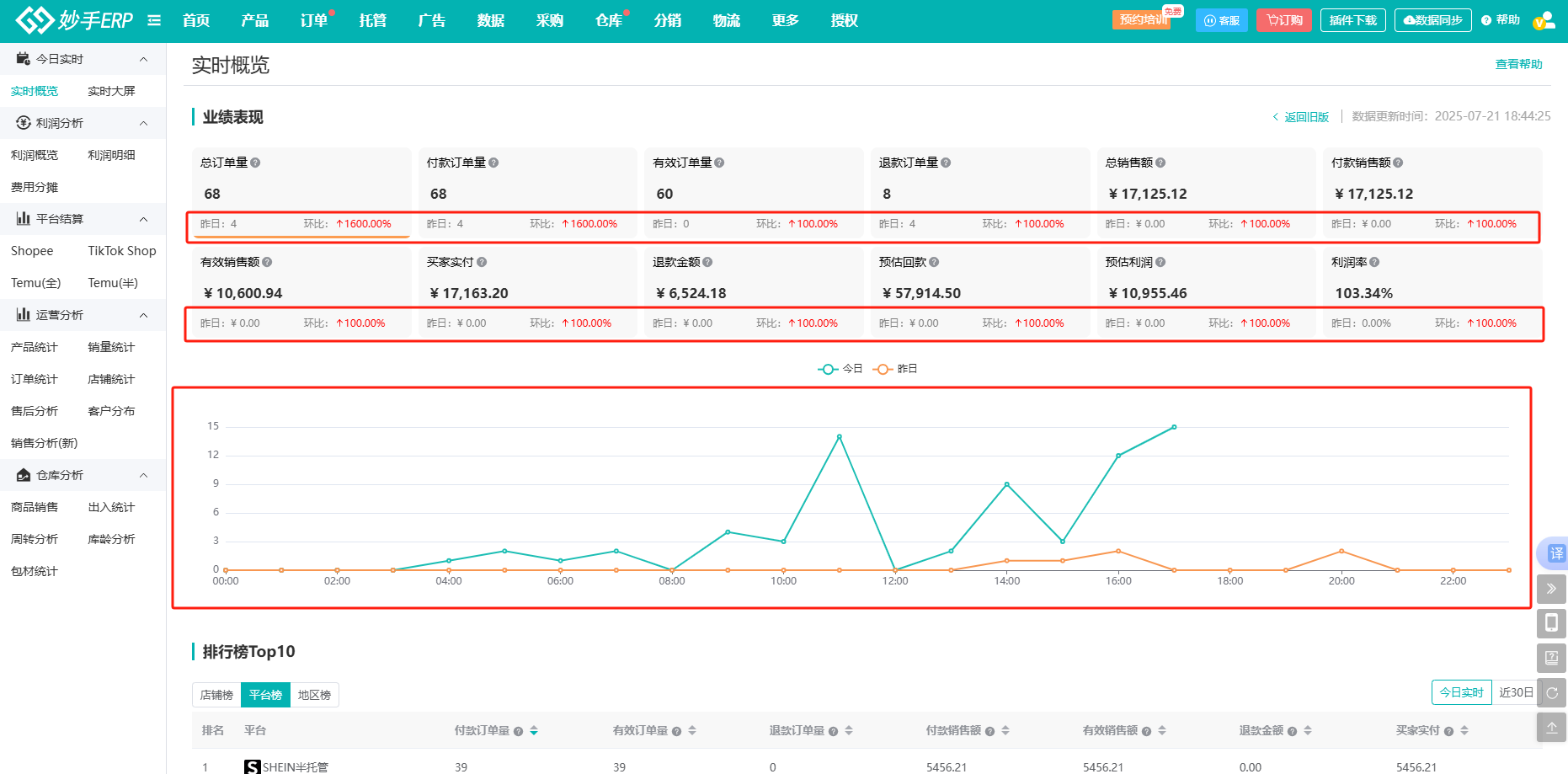Viewport: 1568px width, 774px height.
Task: Click the help icon next to 总订单量
Action: (x=255, y=163)
